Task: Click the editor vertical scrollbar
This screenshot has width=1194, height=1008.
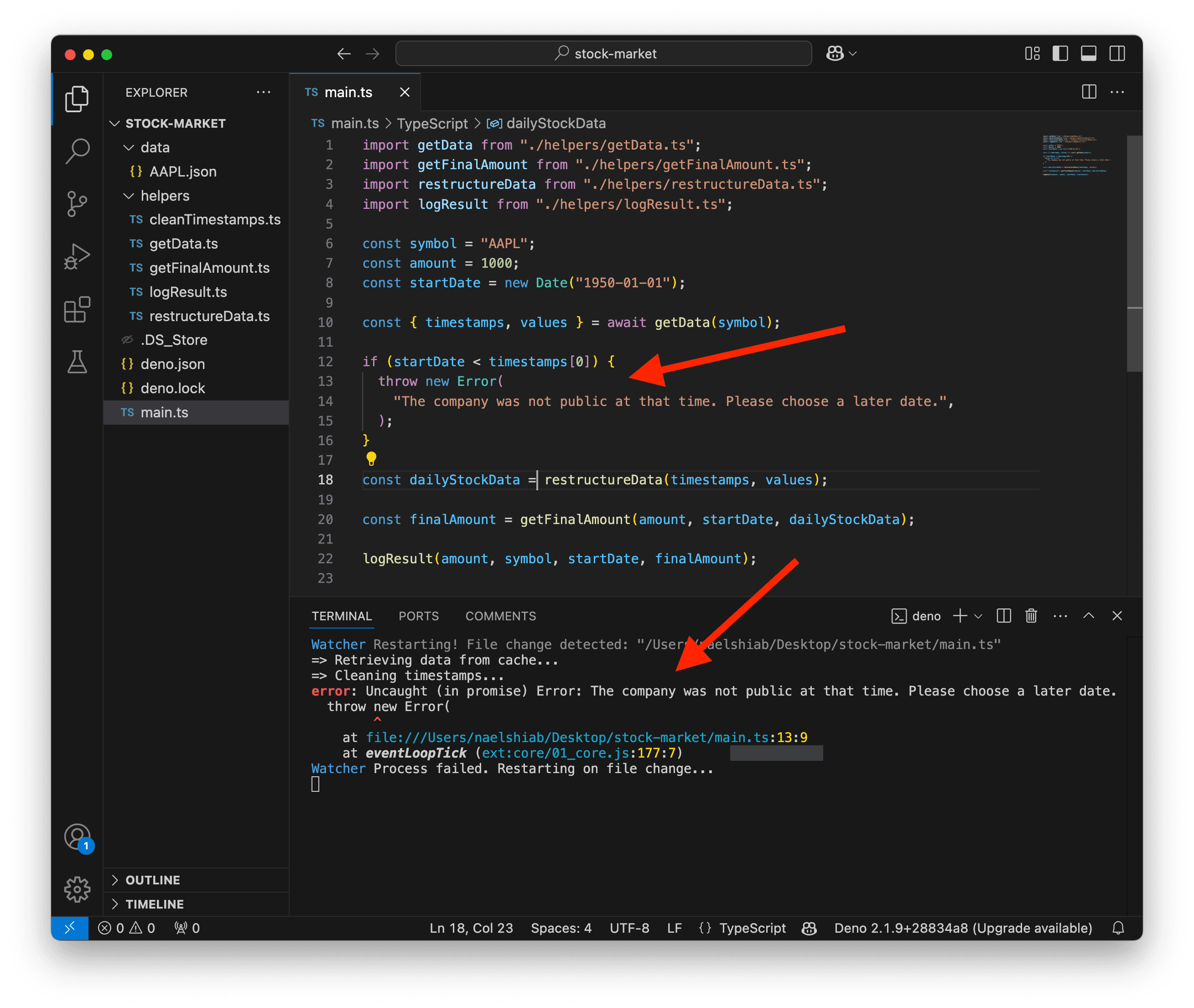Action: (1135, 254)
